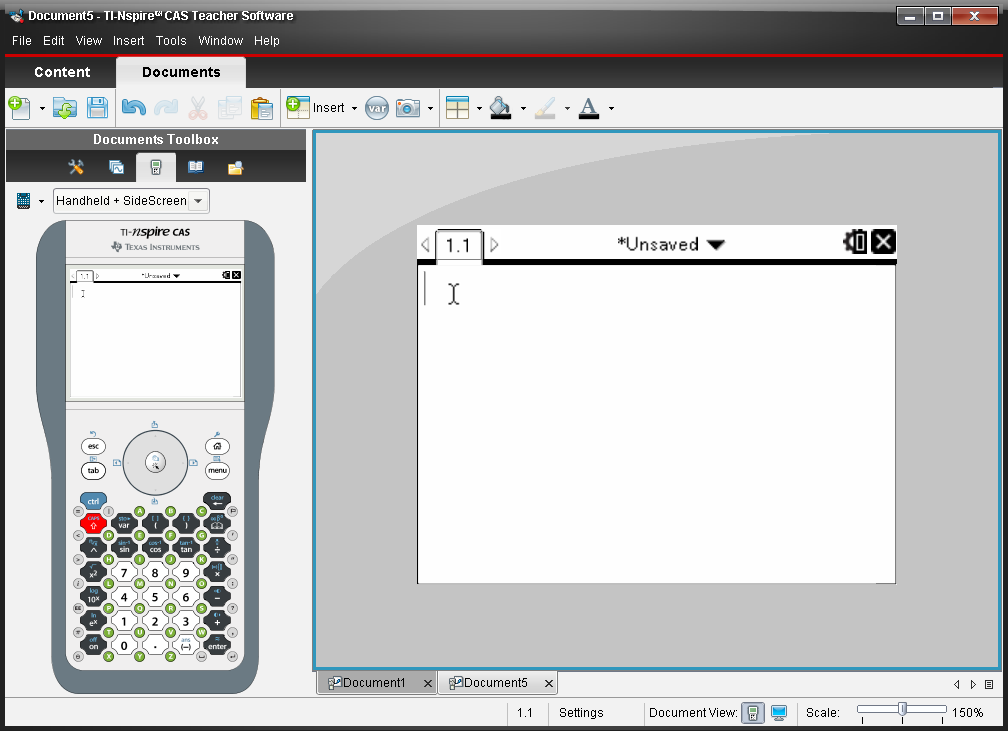Copy selection with the copy icon
Viewport: 1008px width, 731px height.
tap(230, 108)
